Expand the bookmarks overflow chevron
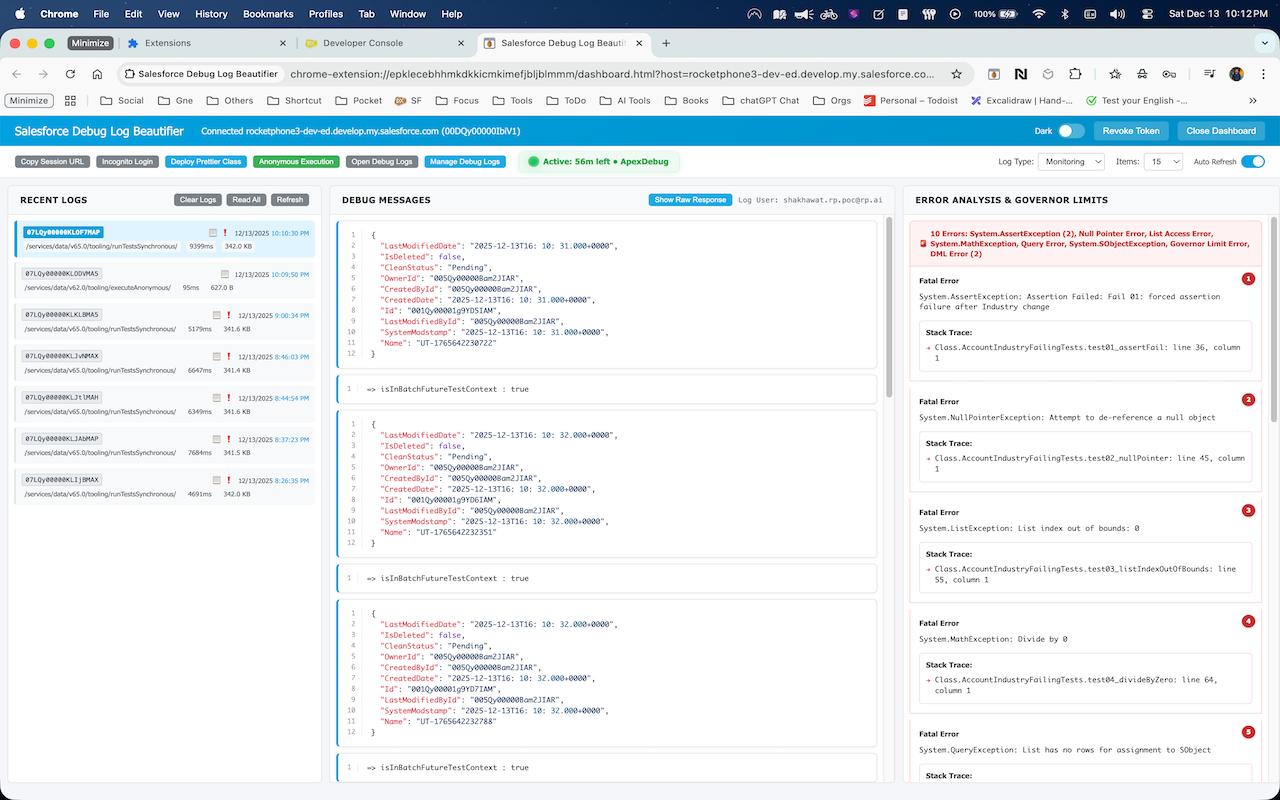Image resolution: width=1280 pixels, height=800 pixels. point(1253,100)
